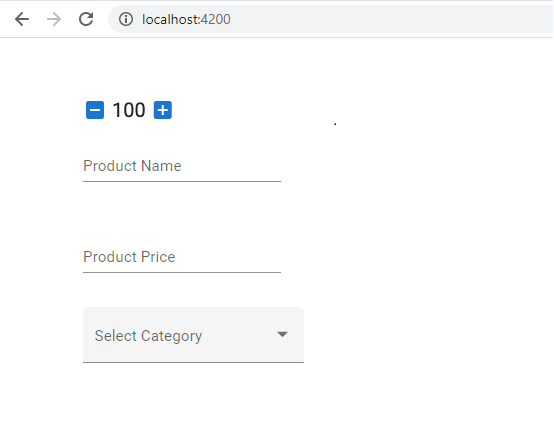The image size is (554, 435).
Task: Click the underline beneath Product Name
Action: 182,182
